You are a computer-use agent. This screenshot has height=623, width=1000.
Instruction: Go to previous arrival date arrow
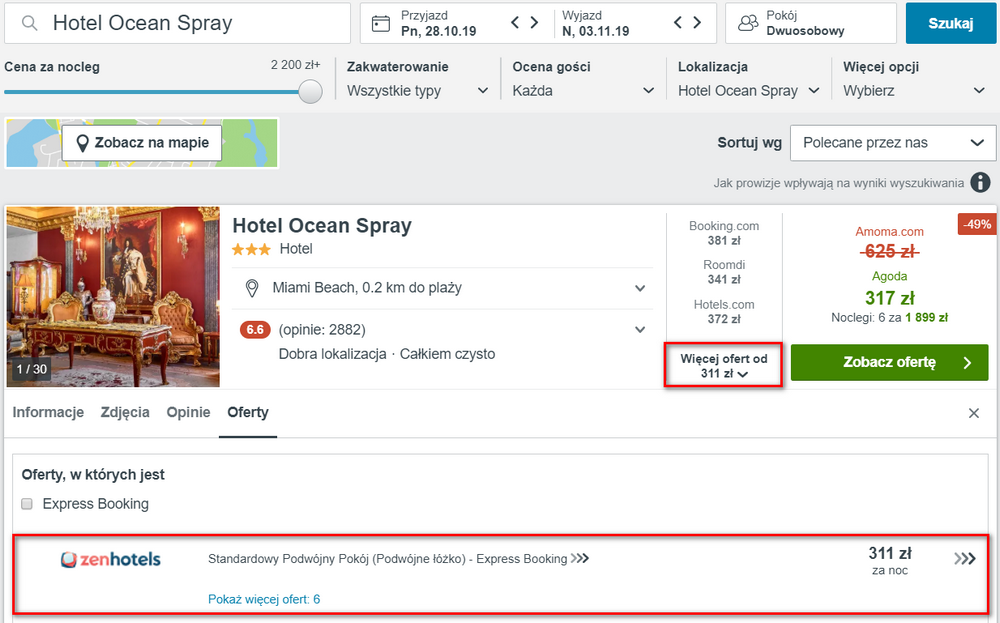pos(515,22)
